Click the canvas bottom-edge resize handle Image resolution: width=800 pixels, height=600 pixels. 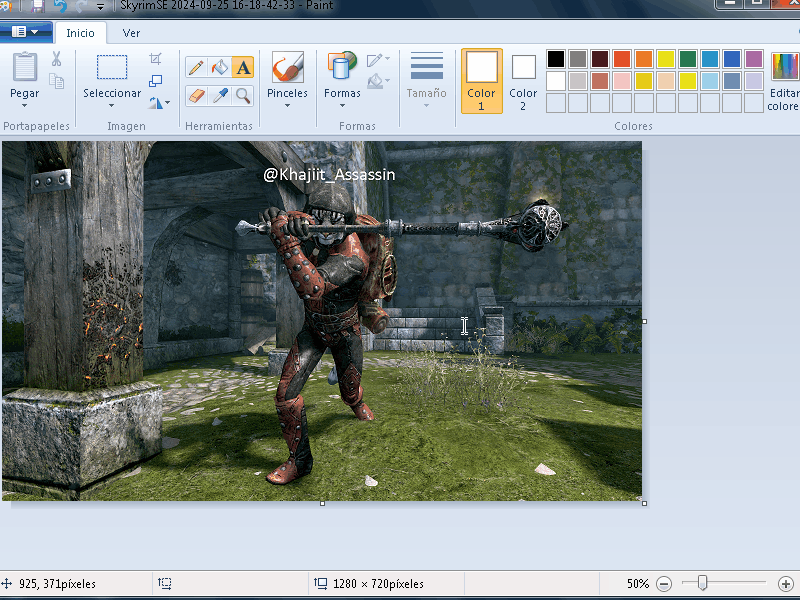(322, 504)
